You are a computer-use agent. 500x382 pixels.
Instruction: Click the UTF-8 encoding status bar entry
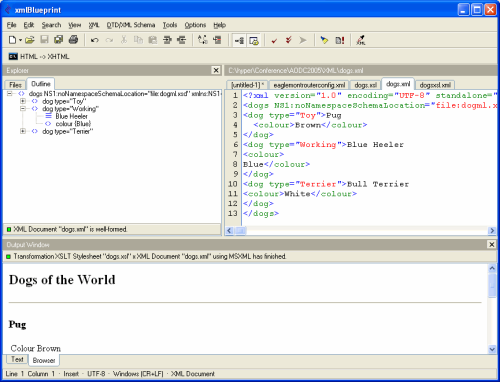coord(96,374)
